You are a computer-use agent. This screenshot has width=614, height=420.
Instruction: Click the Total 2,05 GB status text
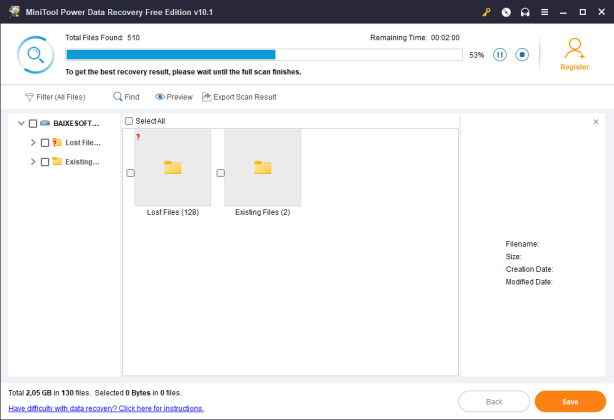click(49, 393)
